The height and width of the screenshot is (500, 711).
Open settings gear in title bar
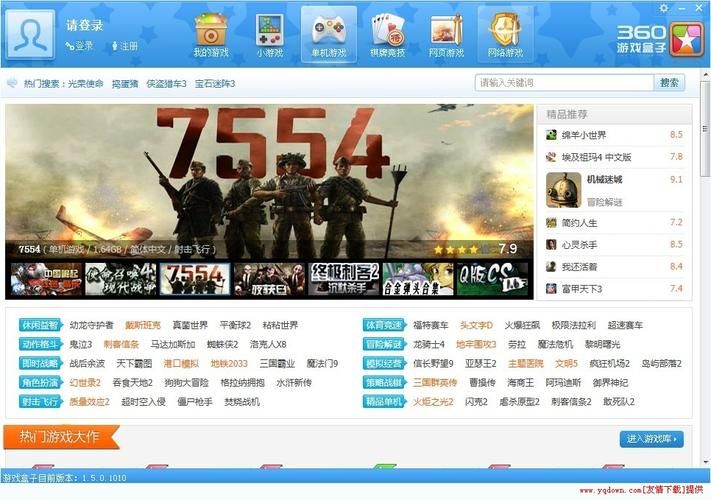click(x=663, y=8)
